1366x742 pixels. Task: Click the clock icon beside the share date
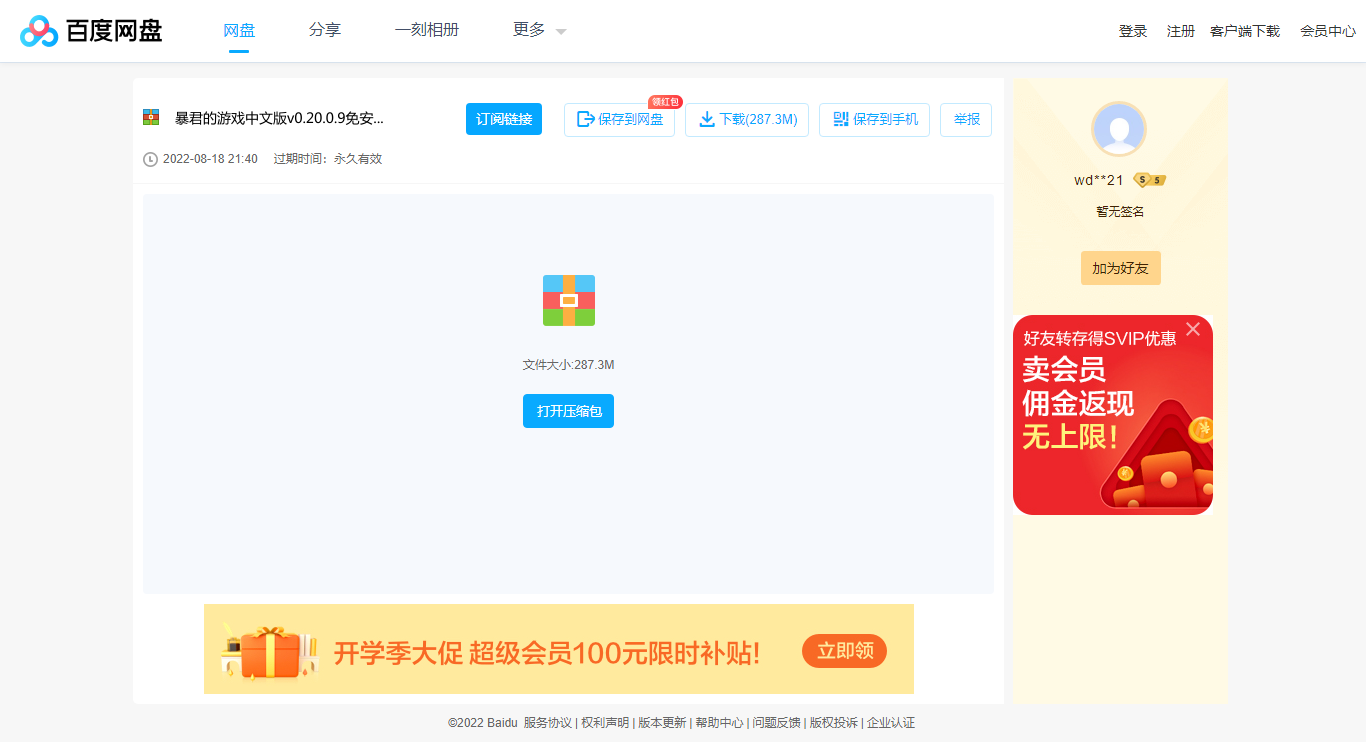click(x=152, y=158)
